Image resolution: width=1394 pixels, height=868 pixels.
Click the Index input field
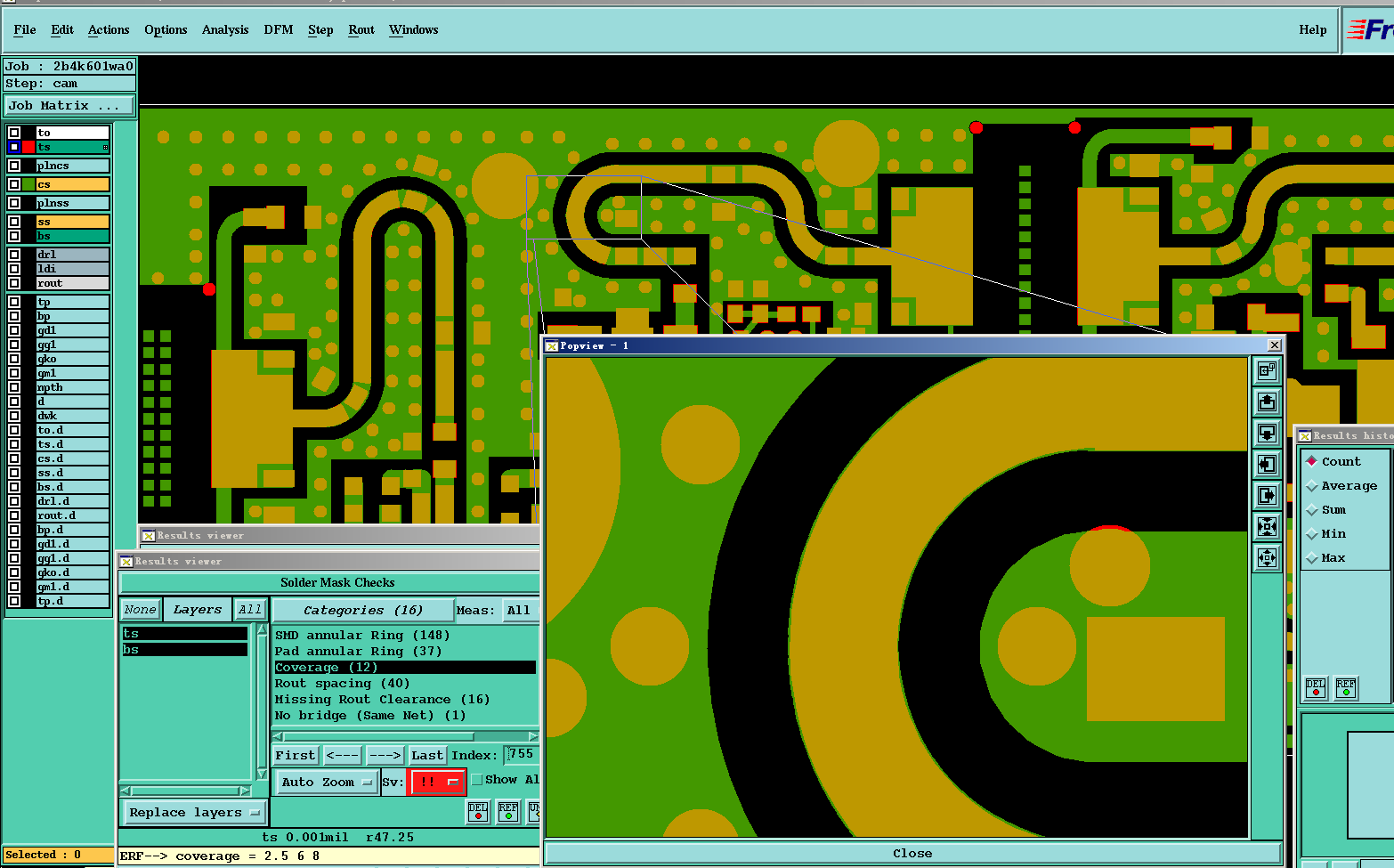[521, 755]
